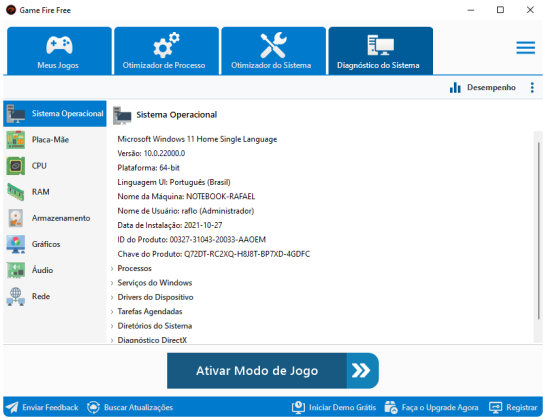This screenshot has width=546, height=420.
Task: Select Tarefas Agendadas row
Action: tap(150, 311)
